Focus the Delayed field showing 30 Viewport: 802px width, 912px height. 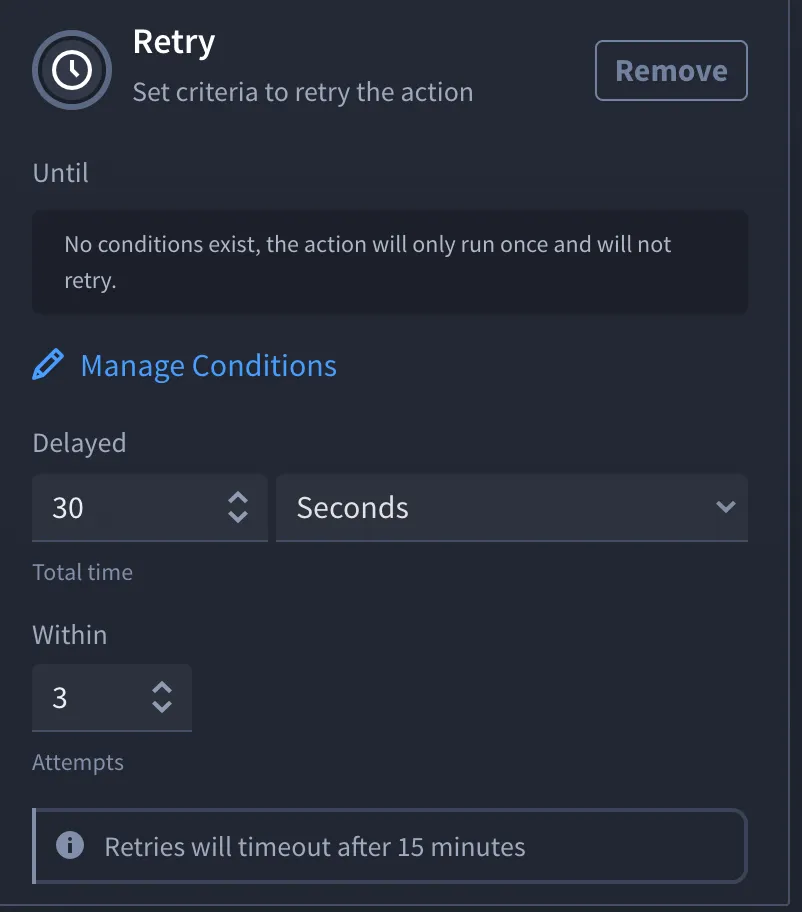(x=150, y=508)
